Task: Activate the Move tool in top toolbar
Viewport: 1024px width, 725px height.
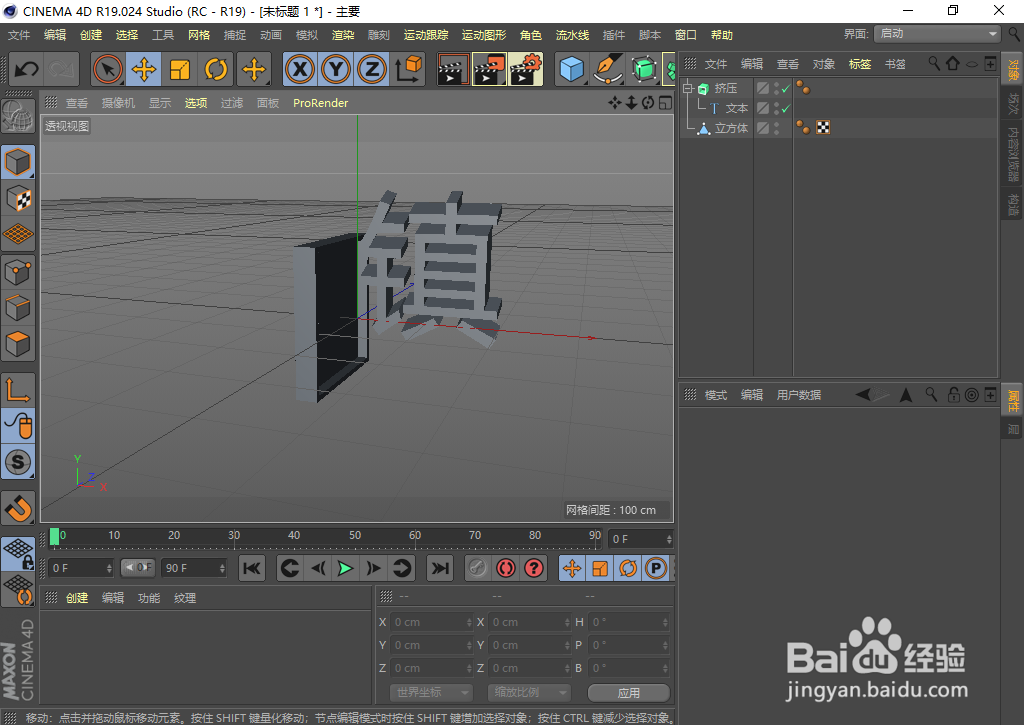Action: [144, 69]
